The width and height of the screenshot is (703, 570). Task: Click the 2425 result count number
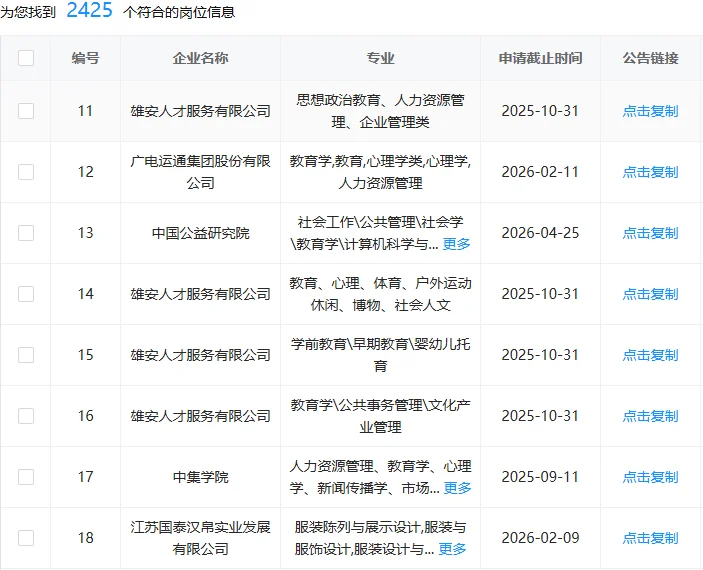click(x=90, y=10)
